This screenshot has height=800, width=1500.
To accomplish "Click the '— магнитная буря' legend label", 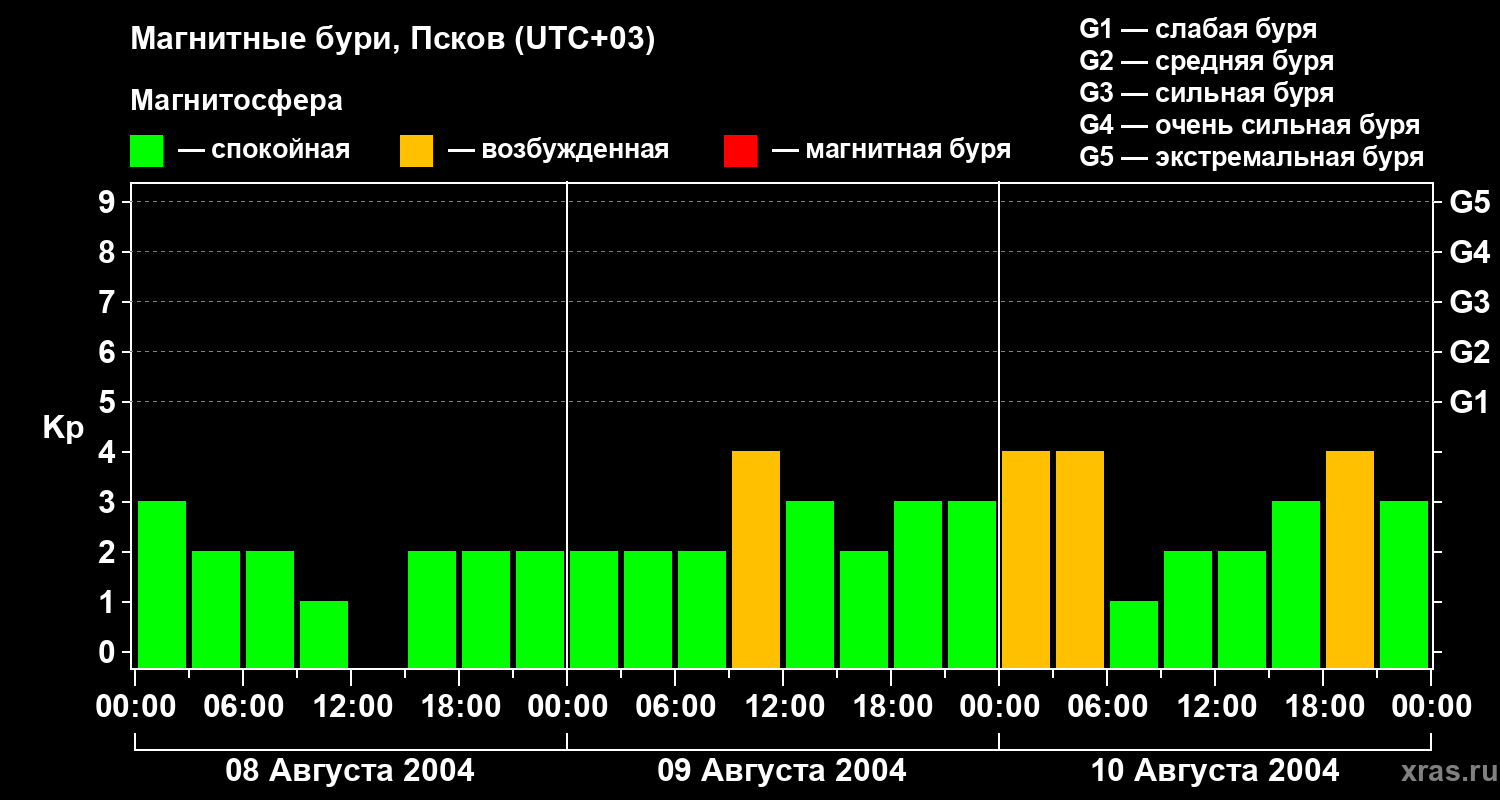I will (892, 150).
